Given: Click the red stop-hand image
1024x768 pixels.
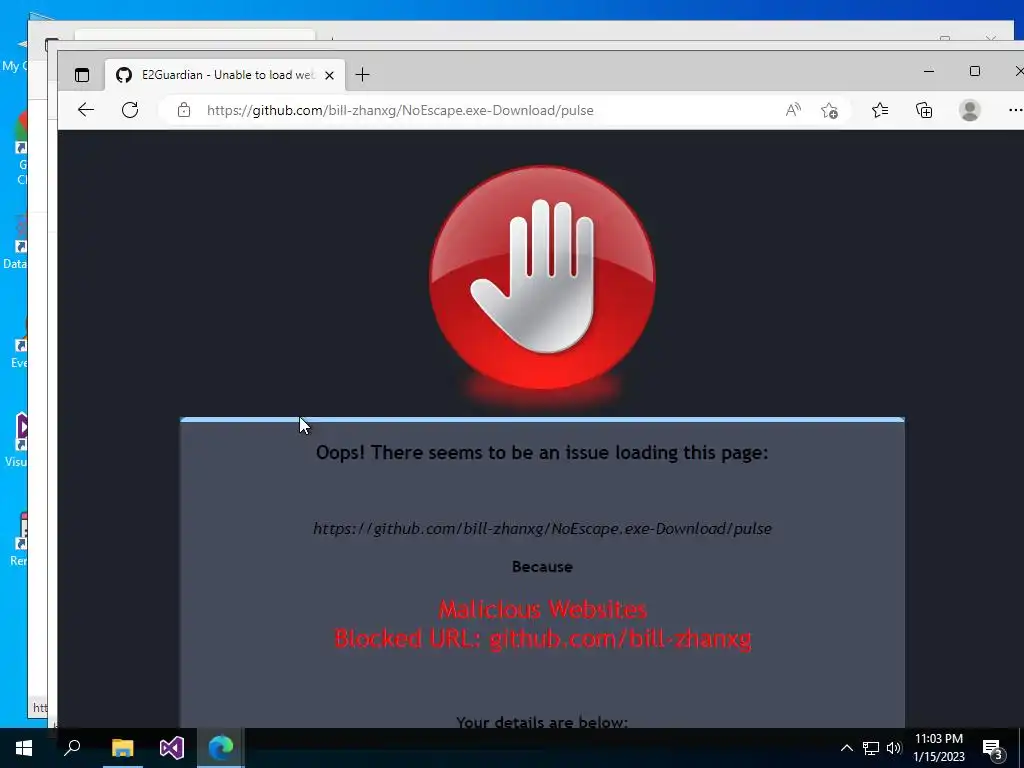Looking at the screenshot, I should pyautogui.click(x=542, y=278).
